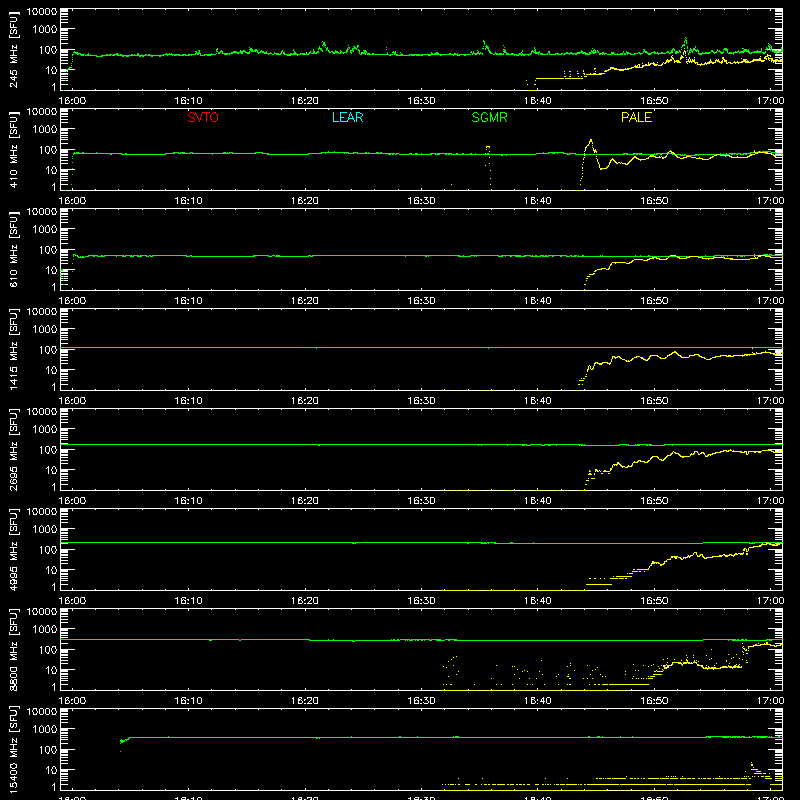The height and width of the screenshot is (800, 800).
Task: Select the 1415 MHz [SFU] axis title
Action: [14, 349]
